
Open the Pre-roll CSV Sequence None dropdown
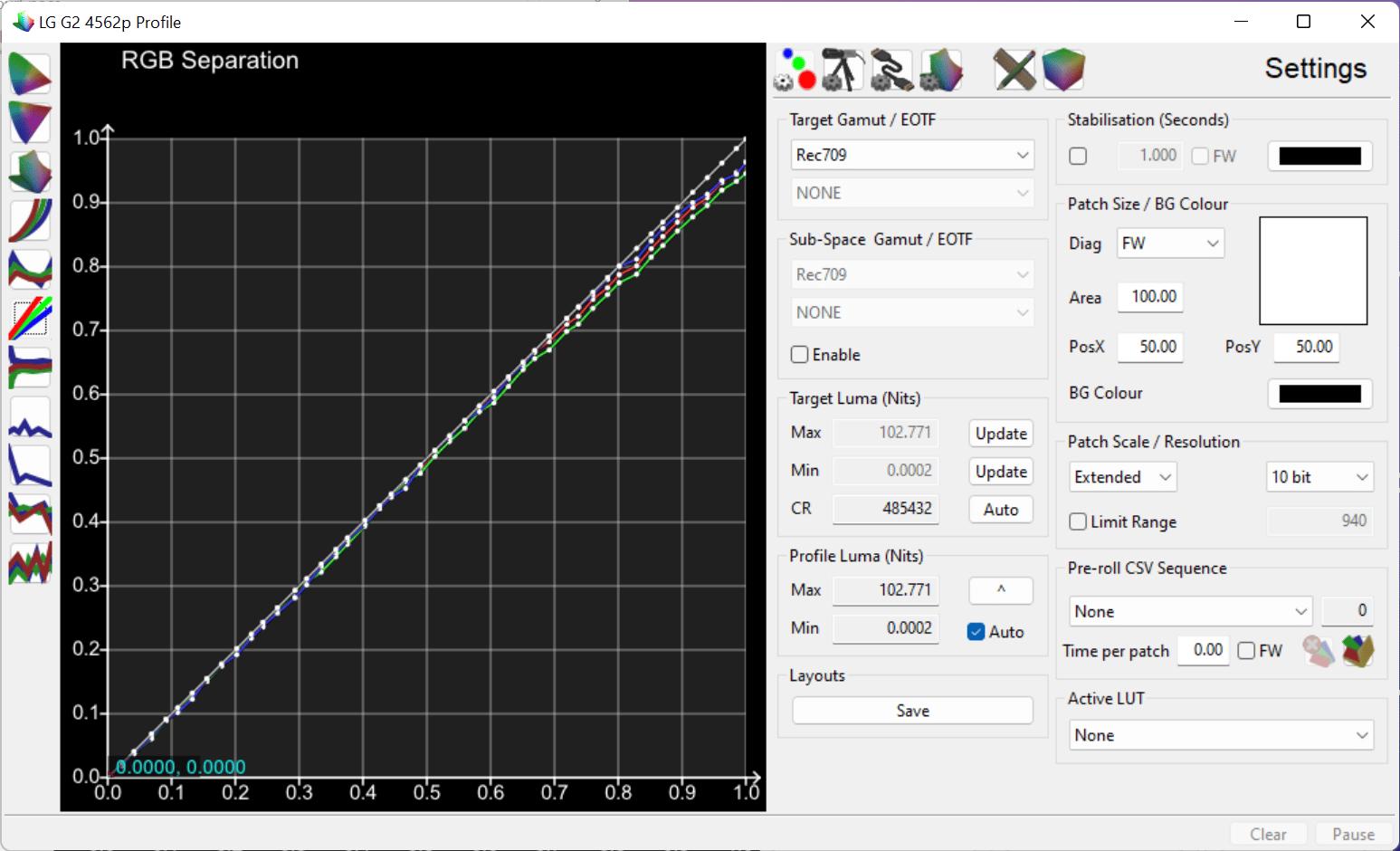[x=1191, y=611]
